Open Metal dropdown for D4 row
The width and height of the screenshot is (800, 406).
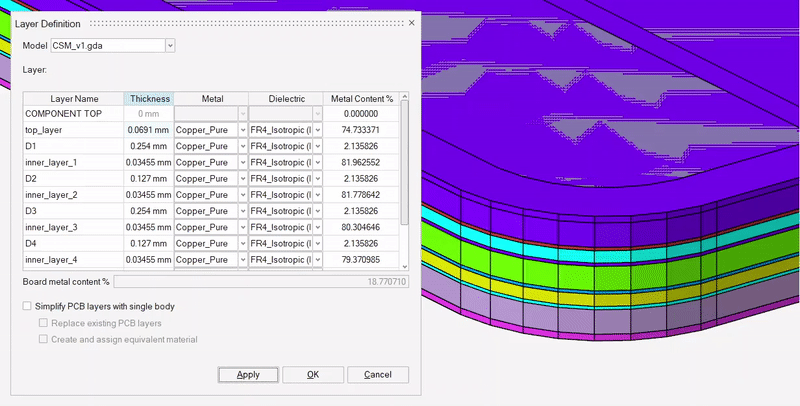[x=243, y=243]
